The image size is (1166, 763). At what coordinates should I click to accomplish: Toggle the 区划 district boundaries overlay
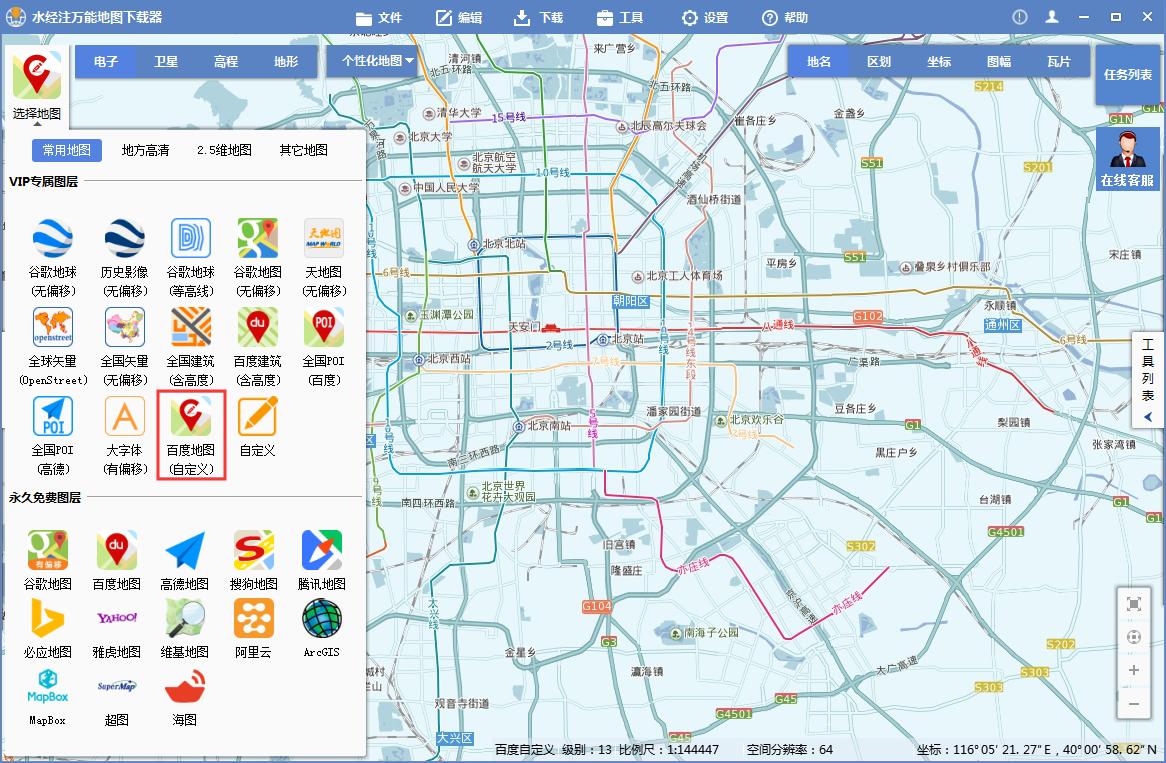coord(878,61)
